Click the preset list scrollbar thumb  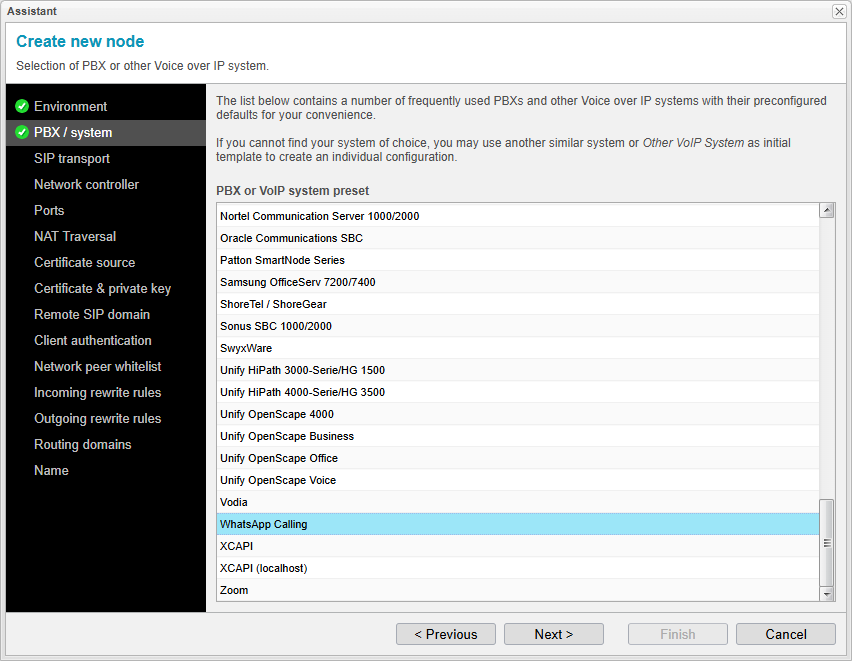click(x=828, y=540)
